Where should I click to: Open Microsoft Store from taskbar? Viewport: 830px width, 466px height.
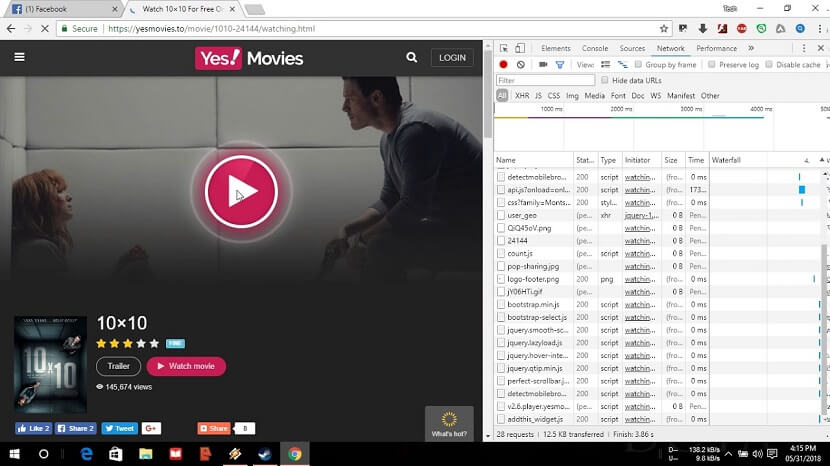click(x=116, y=454)
